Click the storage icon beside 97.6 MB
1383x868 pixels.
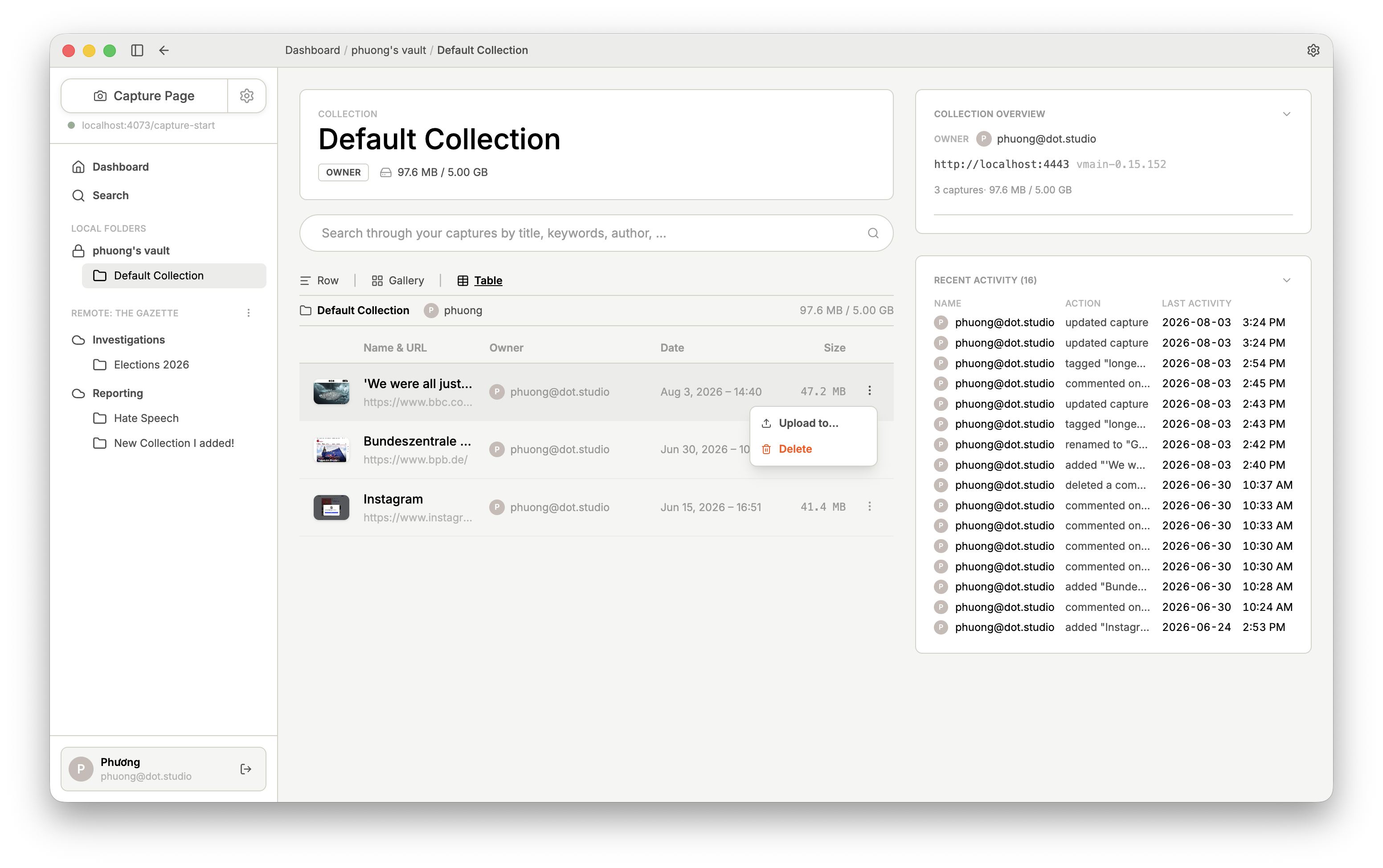click(386, 172)
